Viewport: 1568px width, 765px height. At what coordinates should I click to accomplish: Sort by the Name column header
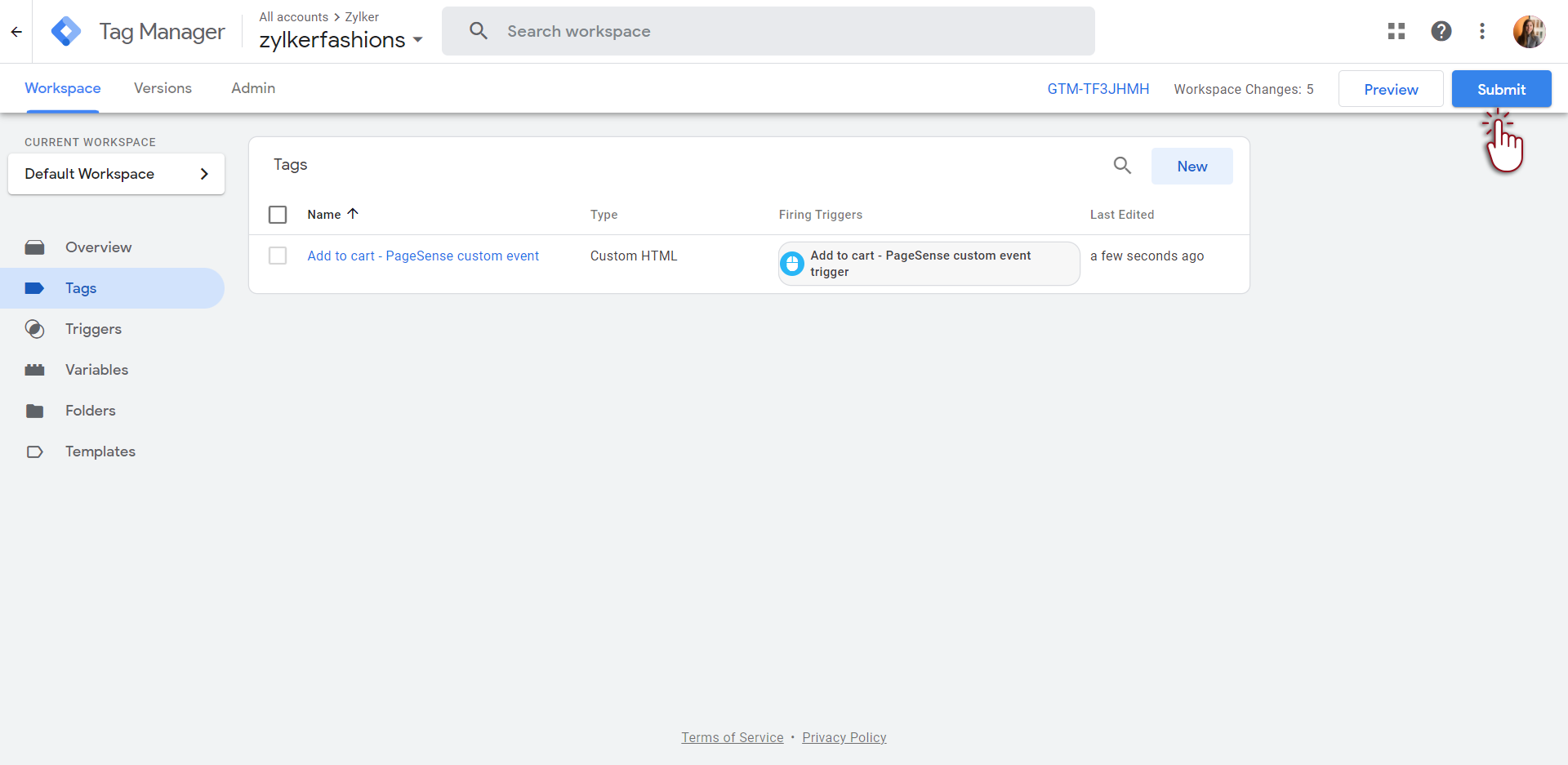click(x=324, y=215)
